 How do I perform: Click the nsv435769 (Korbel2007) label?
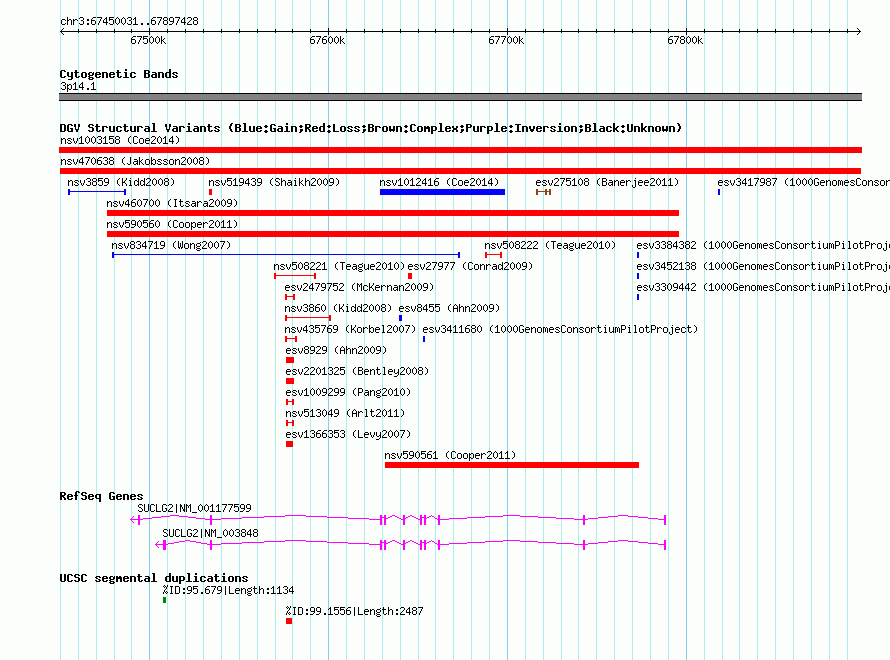click(350, 329)
